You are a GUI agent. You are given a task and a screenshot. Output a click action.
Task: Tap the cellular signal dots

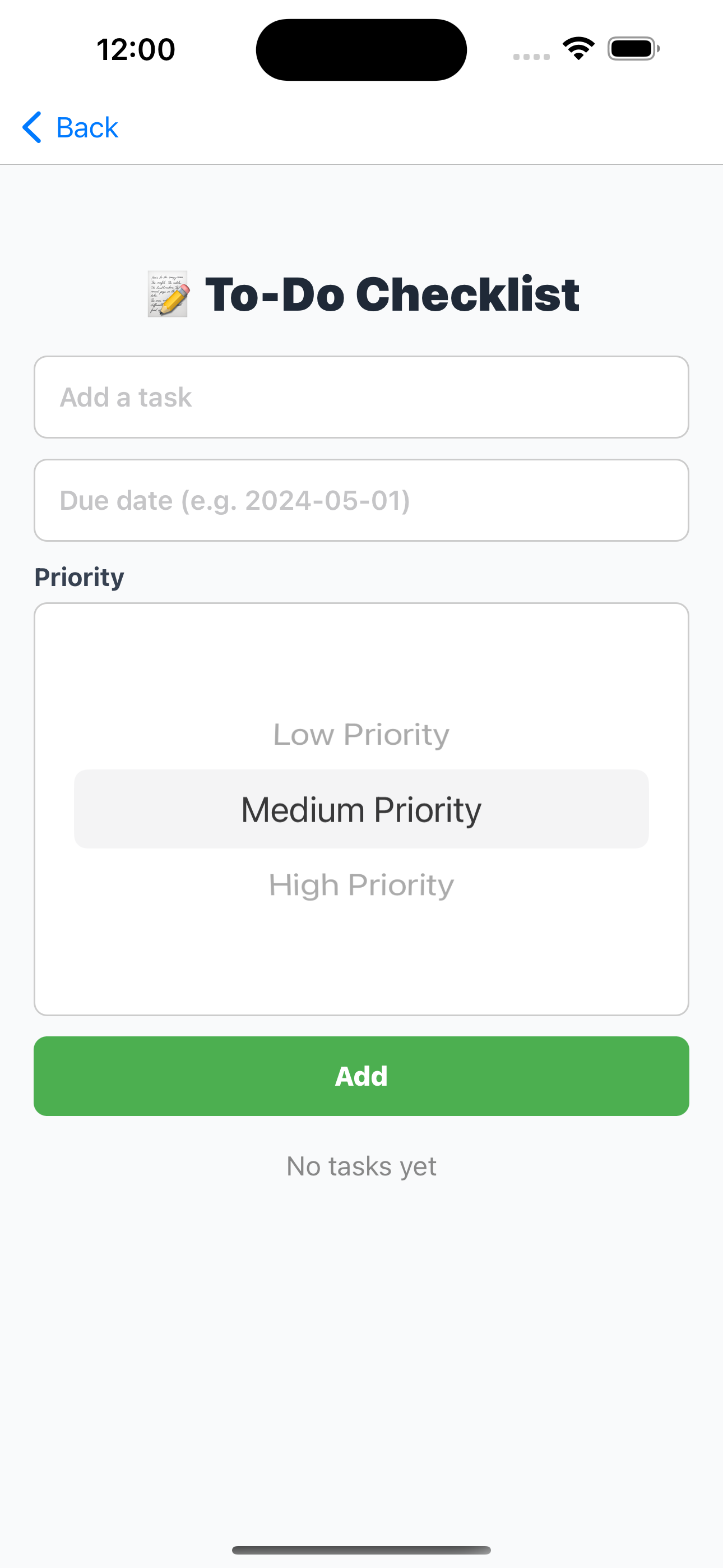pos(531,57)
